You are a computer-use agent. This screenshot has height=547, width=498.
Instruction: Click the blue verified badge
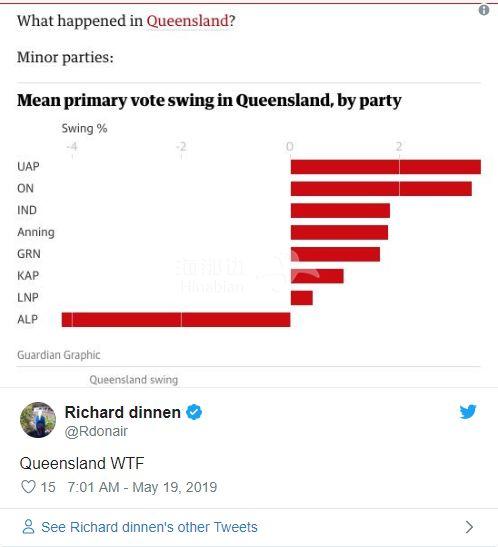pyautogui.click(x=194, y=412)
